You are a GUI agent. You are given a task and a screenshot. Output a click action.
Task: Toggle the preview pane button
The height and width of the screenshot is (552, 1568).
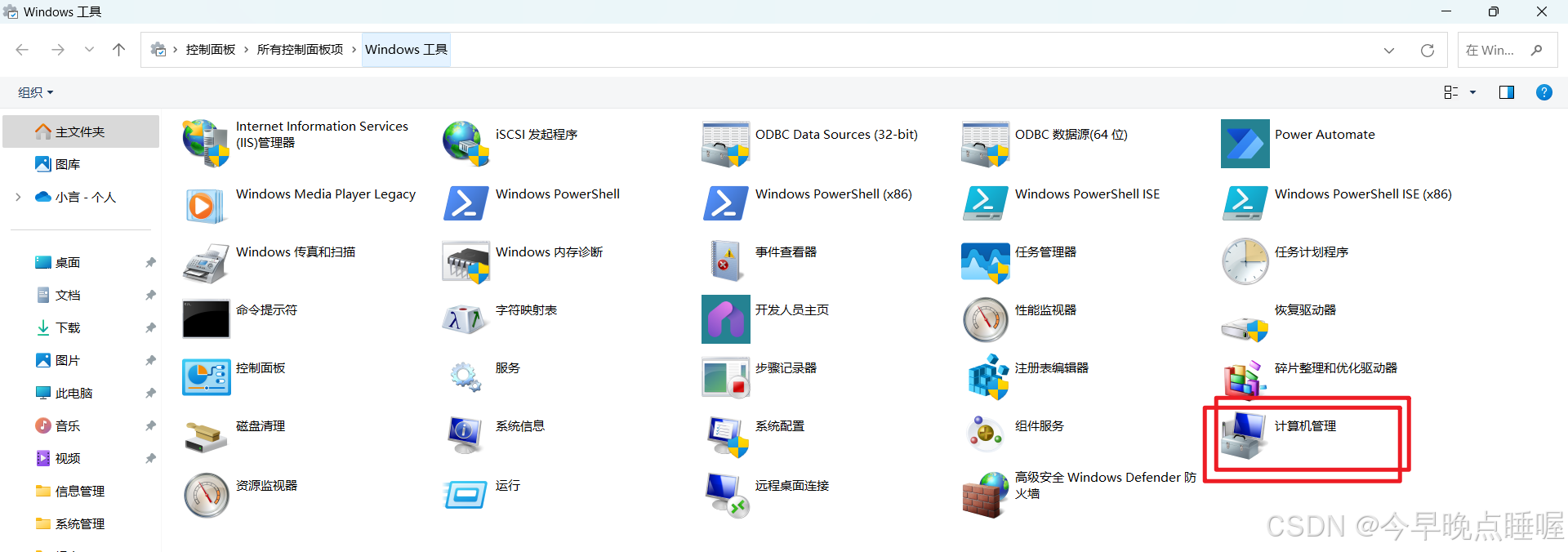(x=1507, y=92)
